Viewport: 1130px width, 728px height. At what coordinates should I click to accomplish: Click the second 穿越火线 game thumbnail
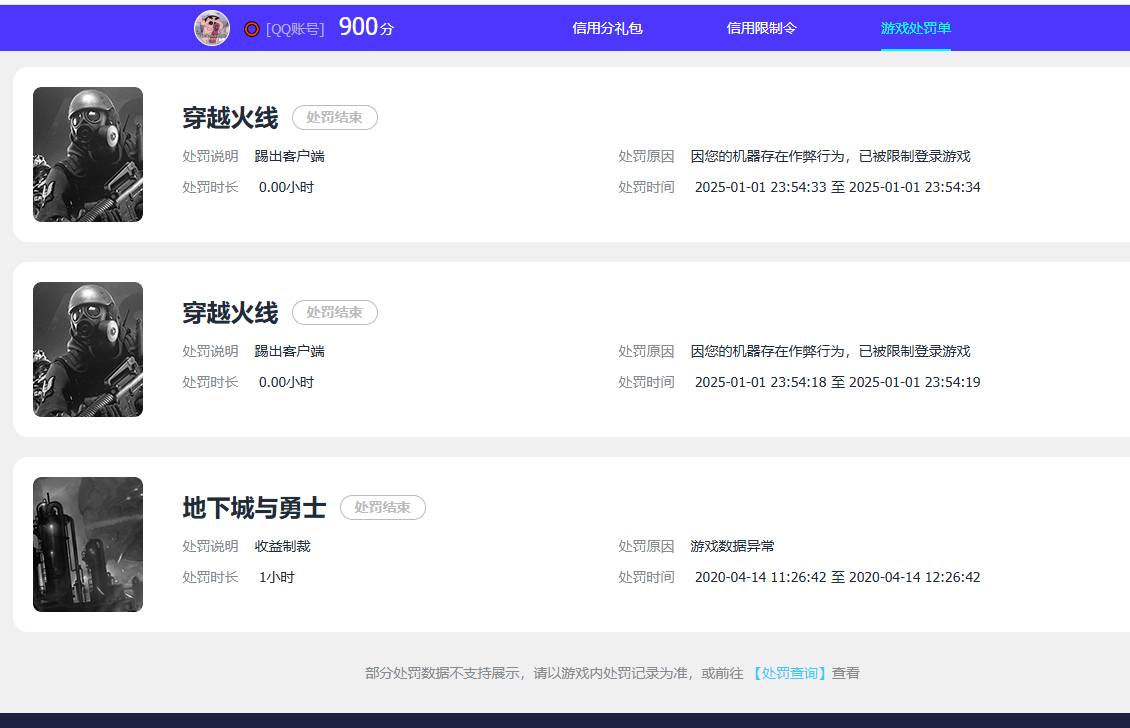(87, 349)
